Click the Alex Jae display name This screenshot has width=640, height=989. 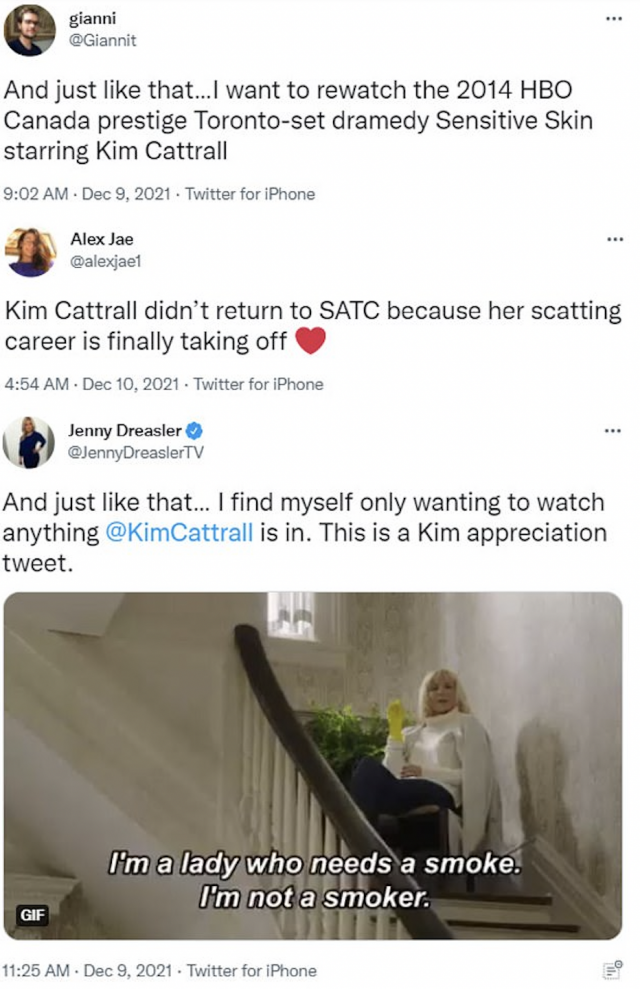tap(101, 239)
